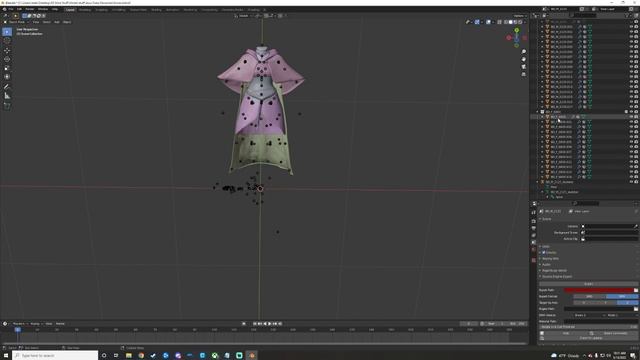Open the Help menu

(x=55, y=9)
